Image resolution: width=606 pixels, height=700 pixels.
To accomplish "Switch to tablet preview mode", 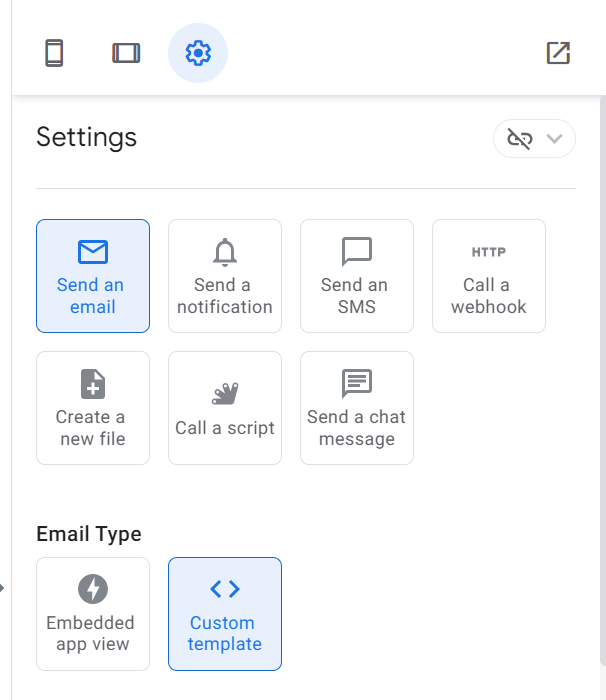I will point(126,53).
